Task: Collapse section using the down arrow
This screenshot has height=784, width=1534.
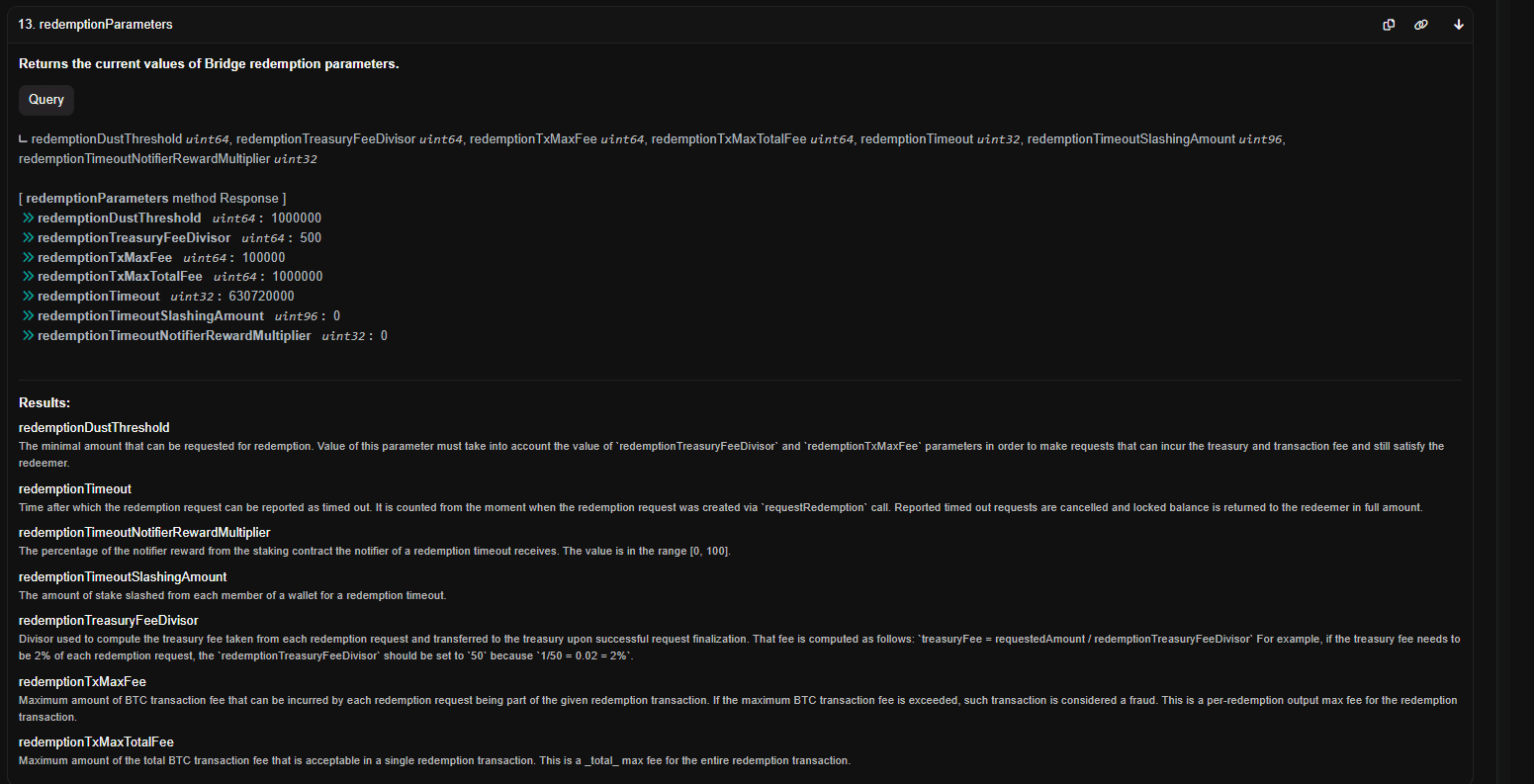Action: point(1458,25)
